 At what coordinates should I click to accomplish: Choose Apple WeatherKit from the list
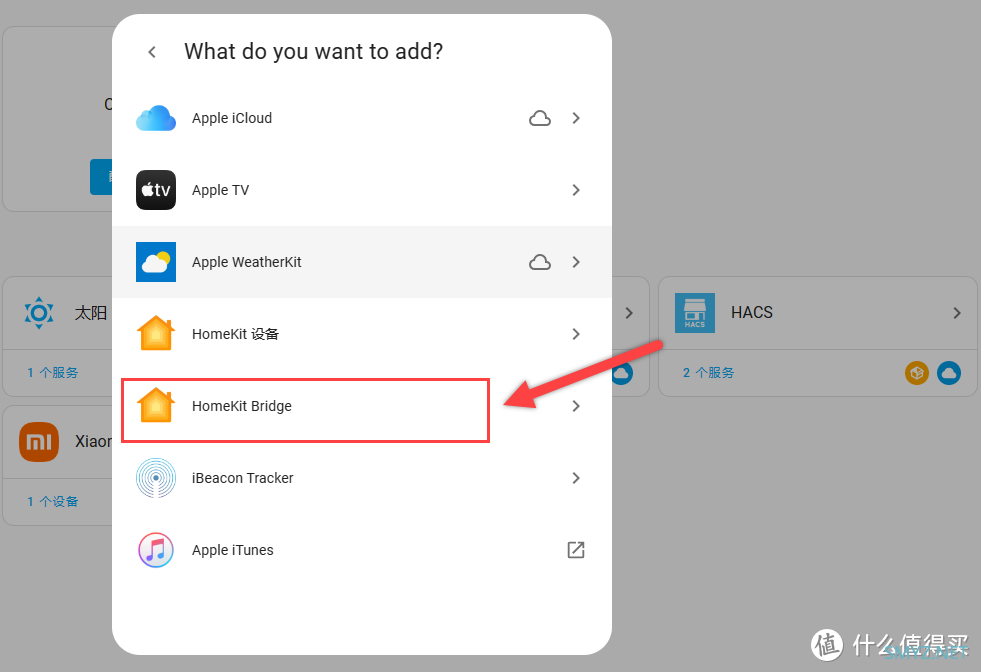[362, 262]
